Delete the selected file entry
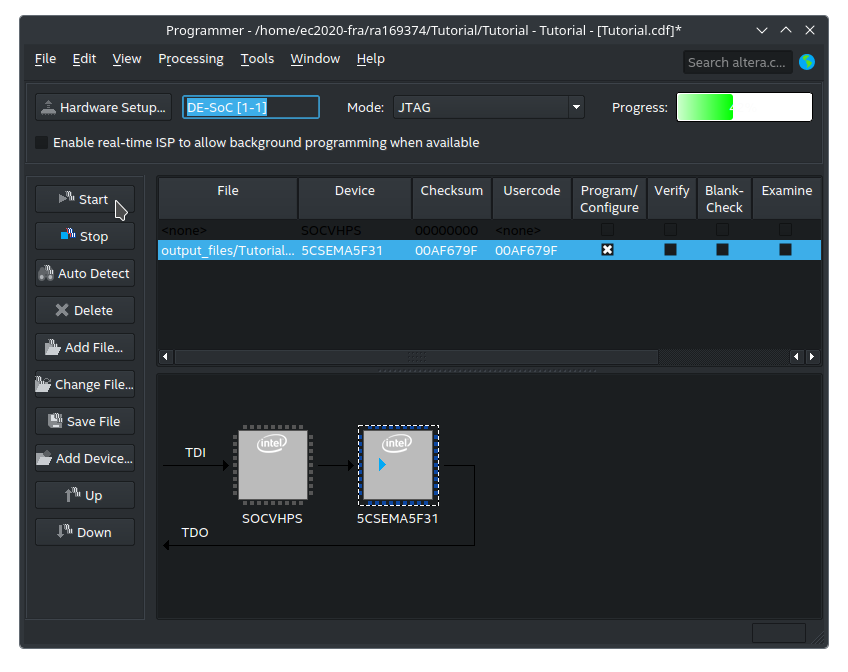 (x=85, y=310)
